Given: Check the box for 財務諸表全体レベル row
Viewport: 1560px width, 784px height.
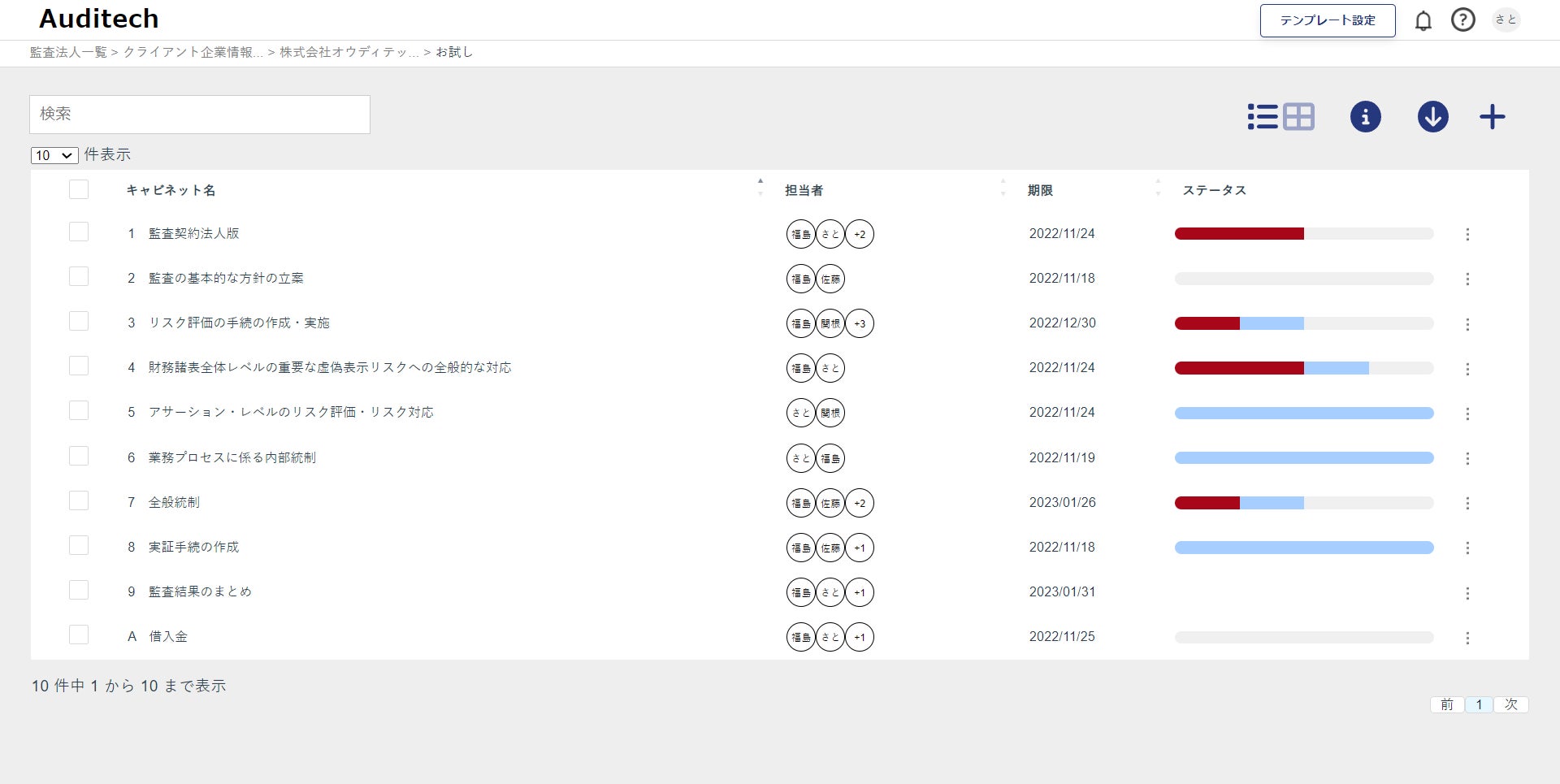Looking at the screenshot, I should pyautogui.click(x=79, y=366).
